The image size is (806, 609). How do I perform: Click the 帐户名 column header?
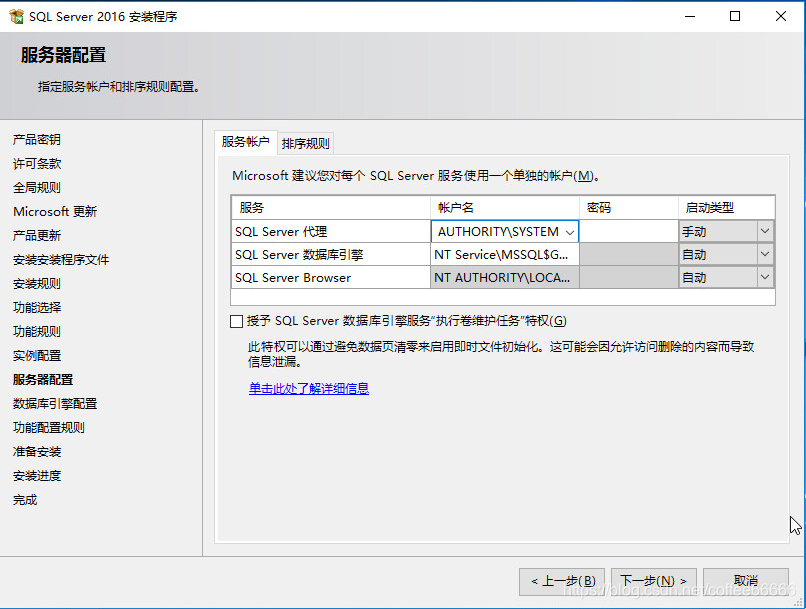[505, 208]
